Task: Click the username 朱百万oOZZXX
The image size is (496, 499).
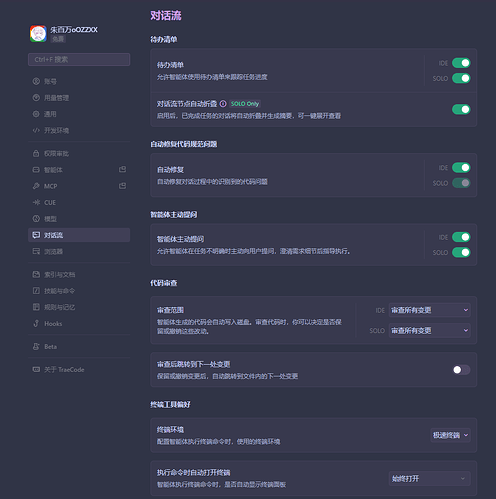Action: pos(74,30)
